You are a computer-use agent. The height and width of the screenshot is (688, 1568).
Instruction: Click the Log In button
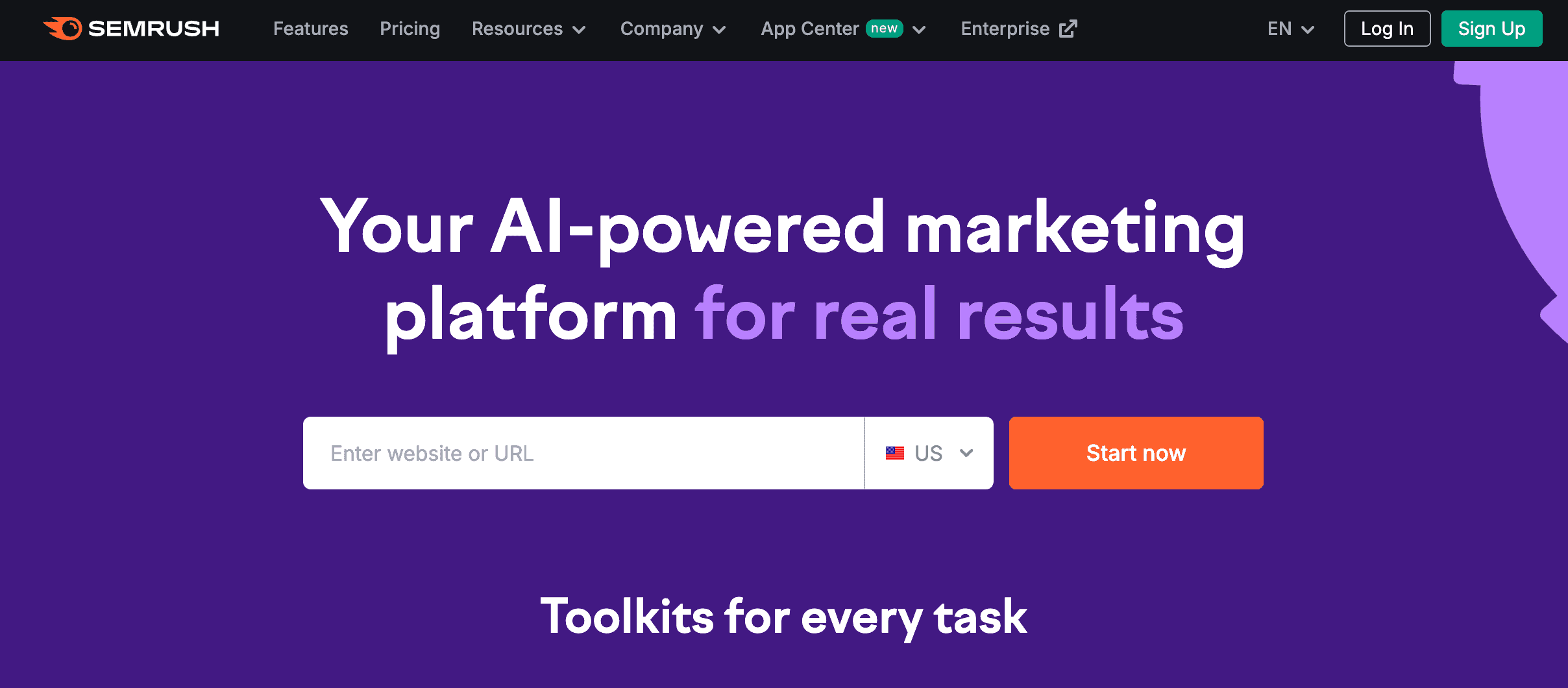tap(1387, 29)
